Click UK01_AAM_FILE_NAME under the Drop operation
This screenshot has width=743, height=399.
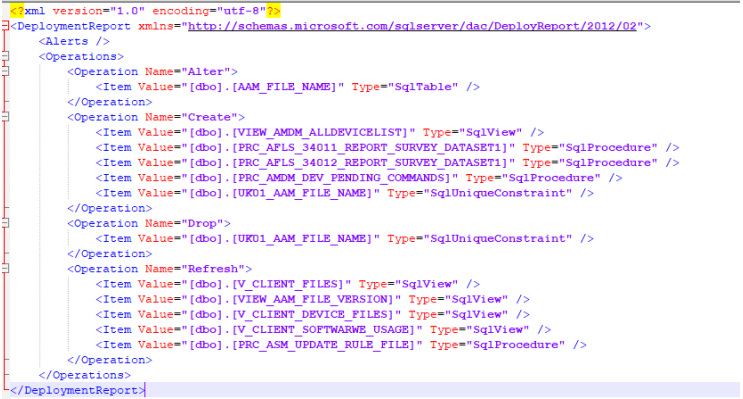281,238
